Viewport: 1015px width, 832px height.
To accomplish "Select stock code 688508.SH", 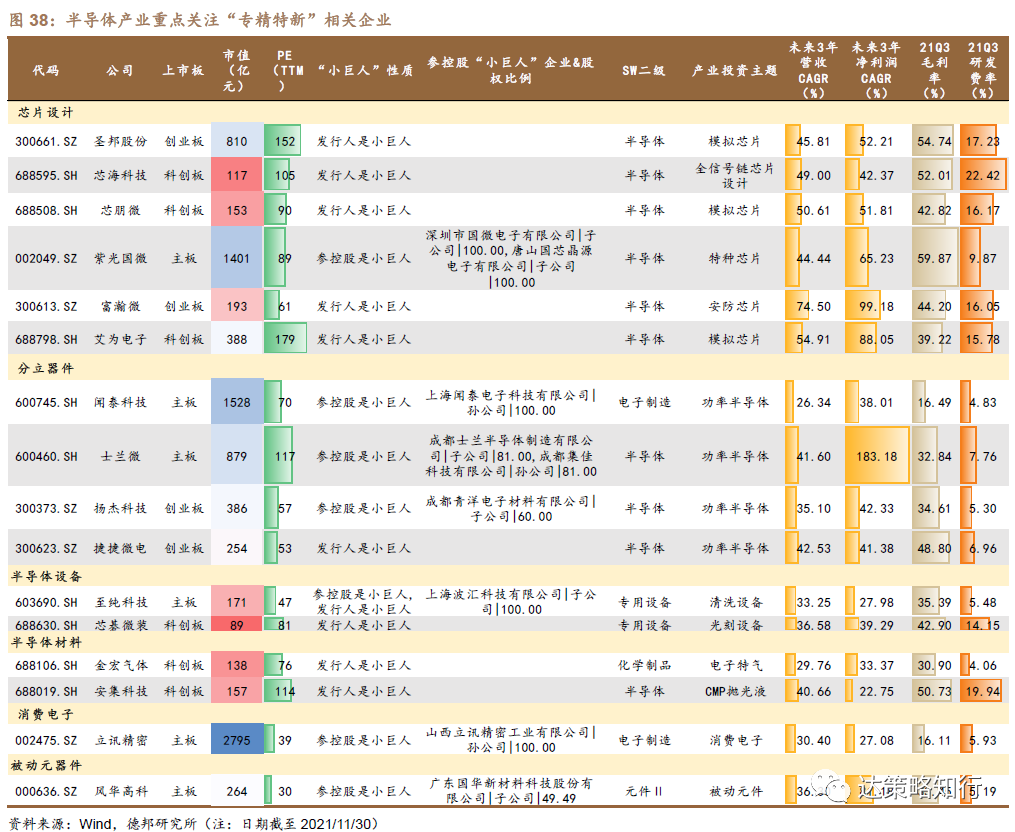I will coord(46,210).
